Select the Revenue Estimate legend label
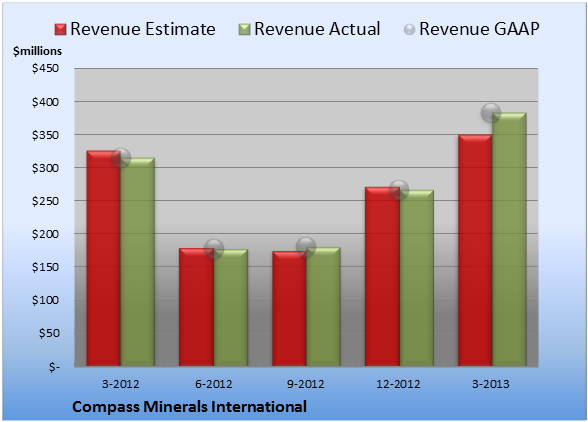Screen dimensions: 588x422 [143, 29]
